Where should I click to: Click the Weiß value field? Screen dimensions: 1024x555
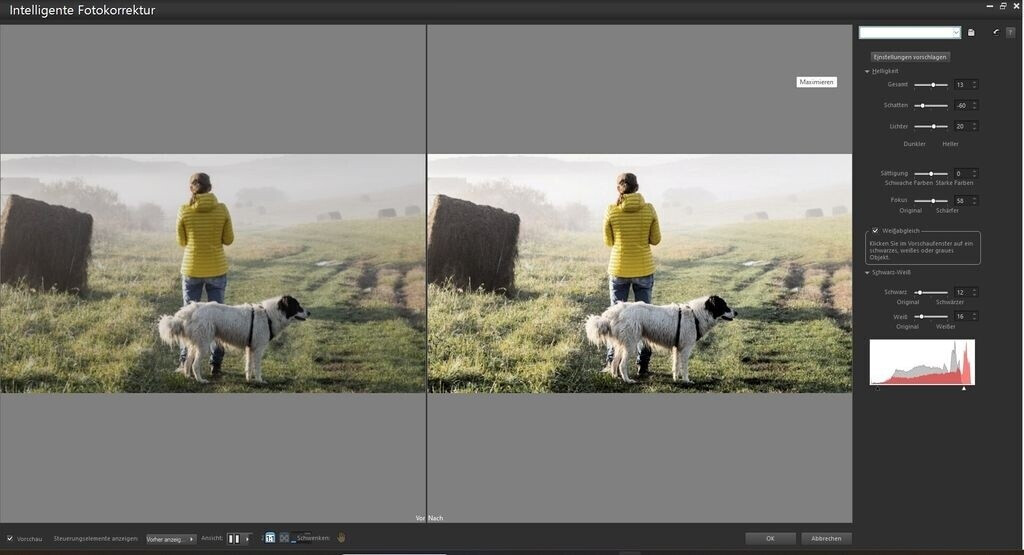coord(962,317)
